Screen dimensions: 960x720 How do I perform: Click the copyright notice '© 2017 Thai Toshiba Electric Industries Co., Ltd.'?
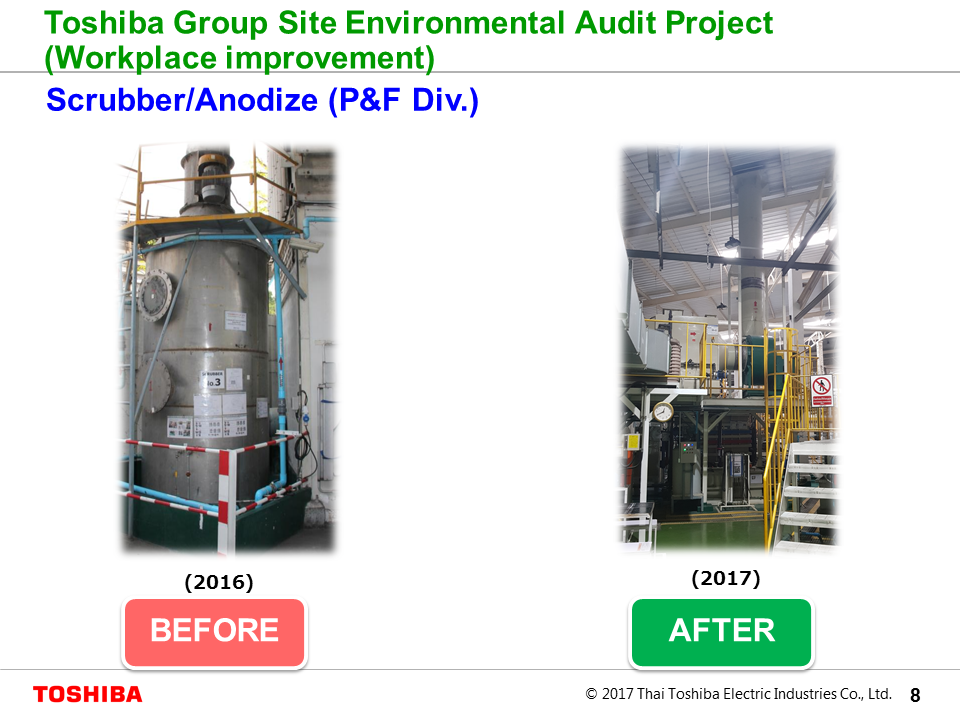[738, 694]
